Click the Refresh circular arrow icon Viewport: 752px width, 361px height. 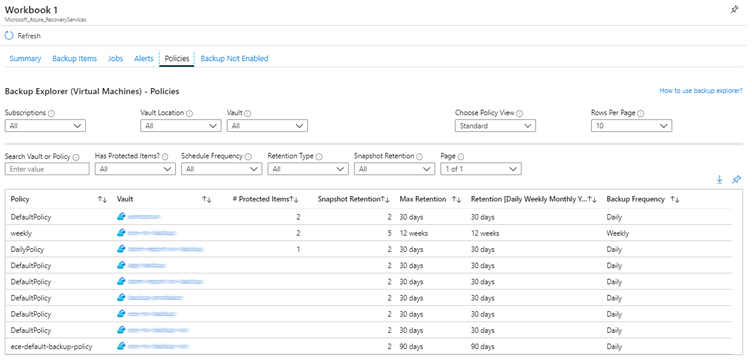9,35
